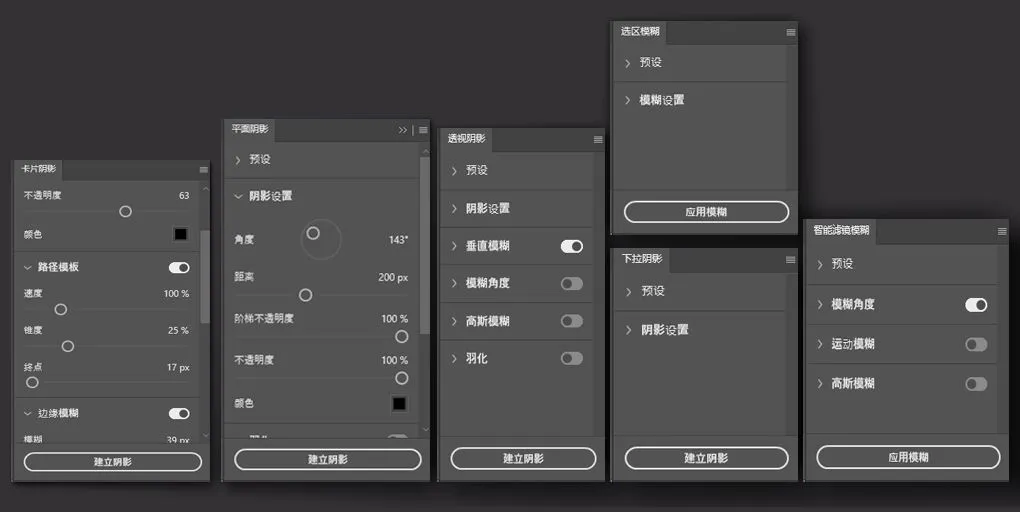The image size is (1020, 512).
Task: Disable 垂直模糊 toggle in 透视阴影 panel
Action: coord(572,246)
